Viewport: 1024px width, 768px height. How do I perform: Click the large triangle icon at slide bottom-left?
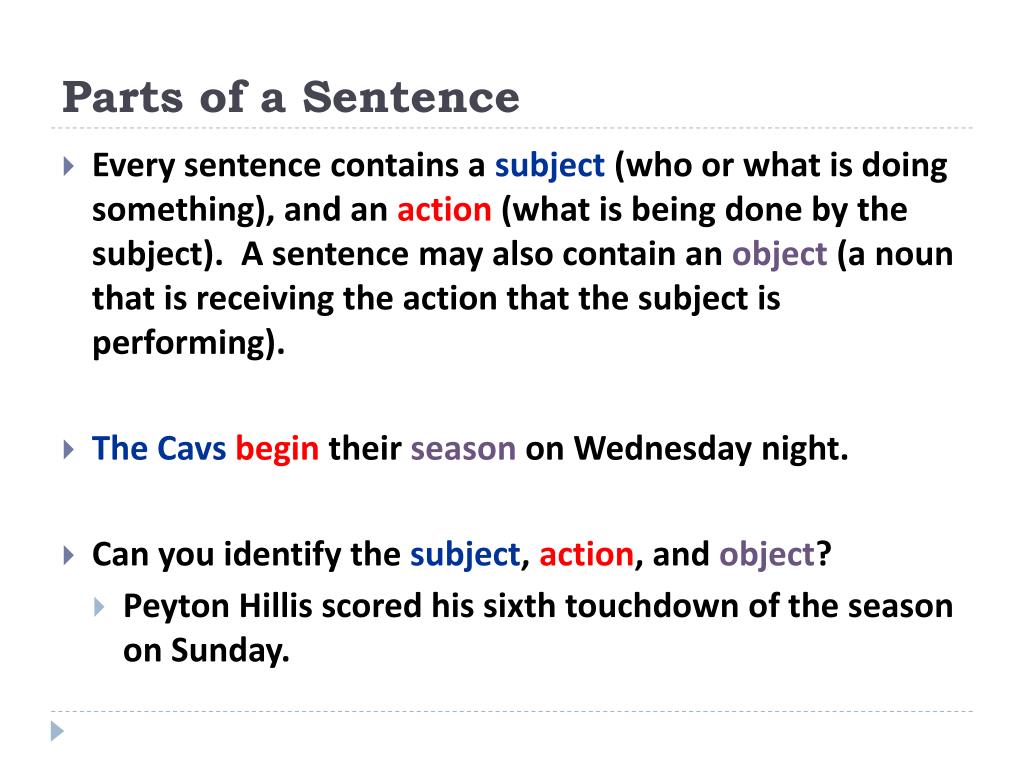point(57,731)
